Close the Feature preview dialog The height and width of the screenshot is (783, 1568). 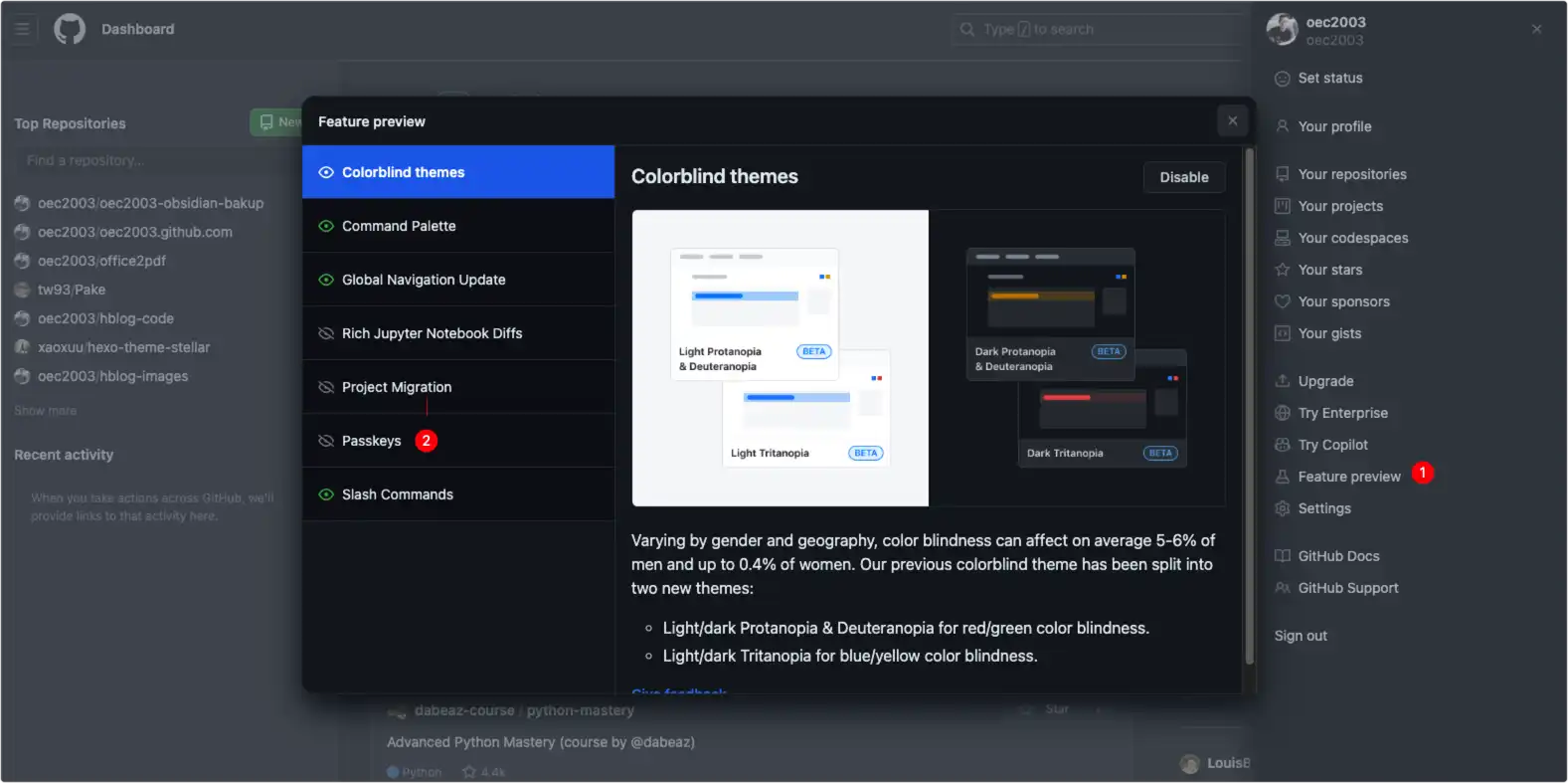point(1233,121)
